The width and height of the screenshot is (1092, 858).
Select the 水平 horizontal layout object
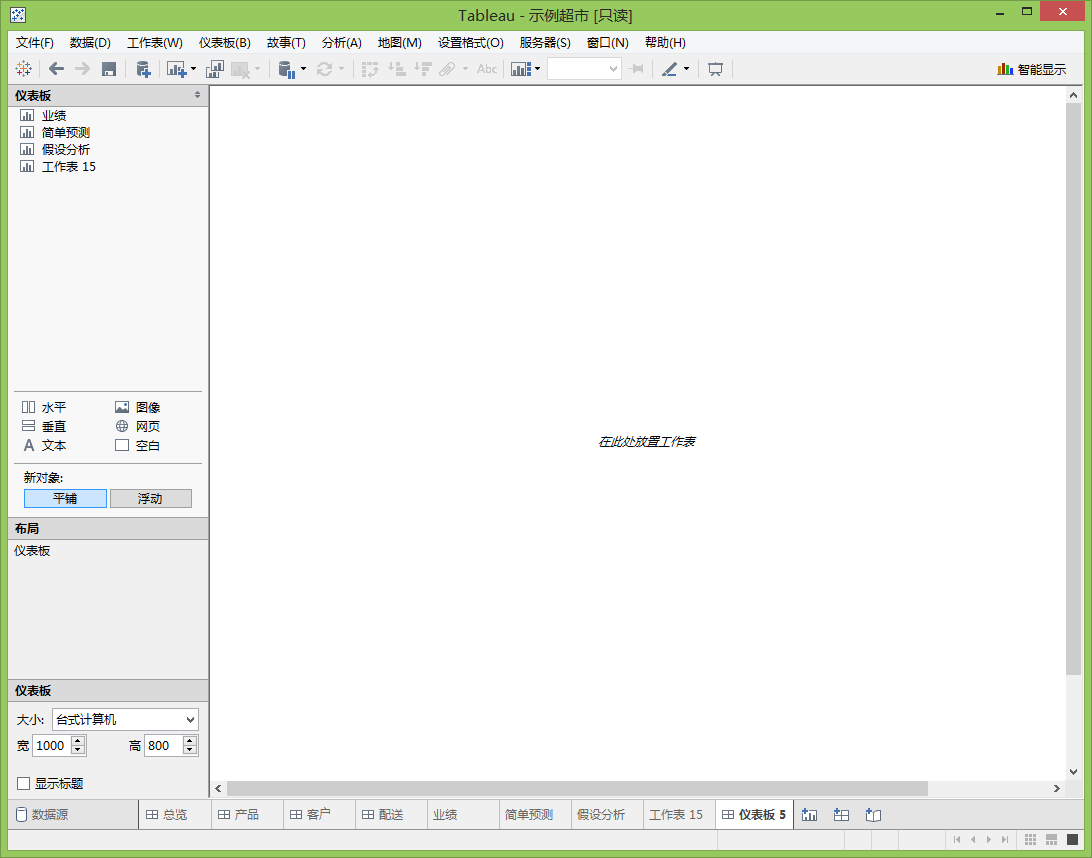tap(44, 407)
